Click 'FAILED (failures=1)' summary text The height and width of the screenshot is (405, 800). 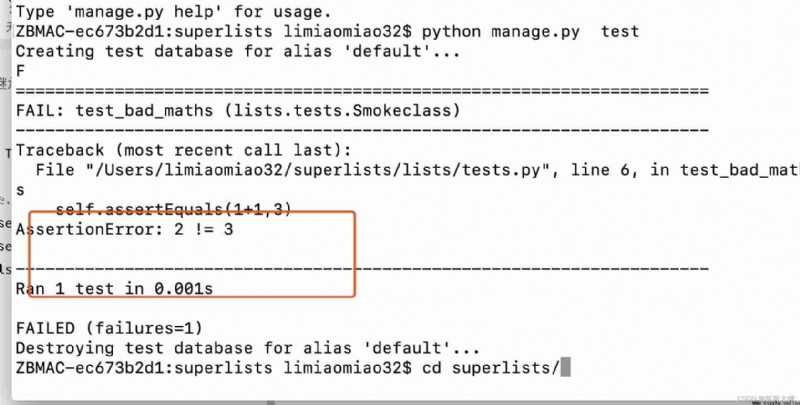tap(109, 327)
